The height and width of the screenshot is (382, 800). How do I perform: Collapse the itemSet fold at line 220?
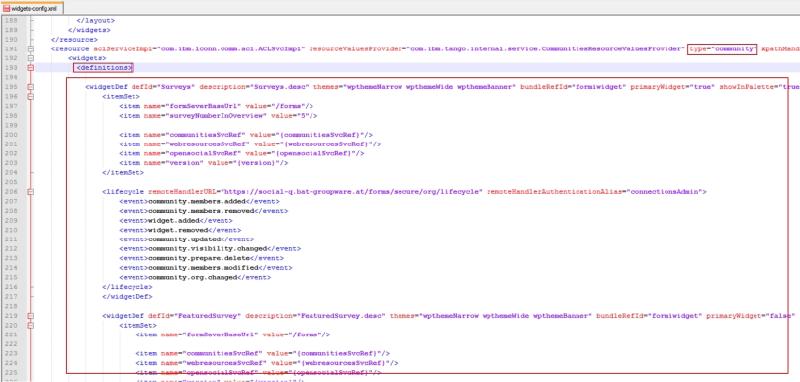tap(31, 325)
